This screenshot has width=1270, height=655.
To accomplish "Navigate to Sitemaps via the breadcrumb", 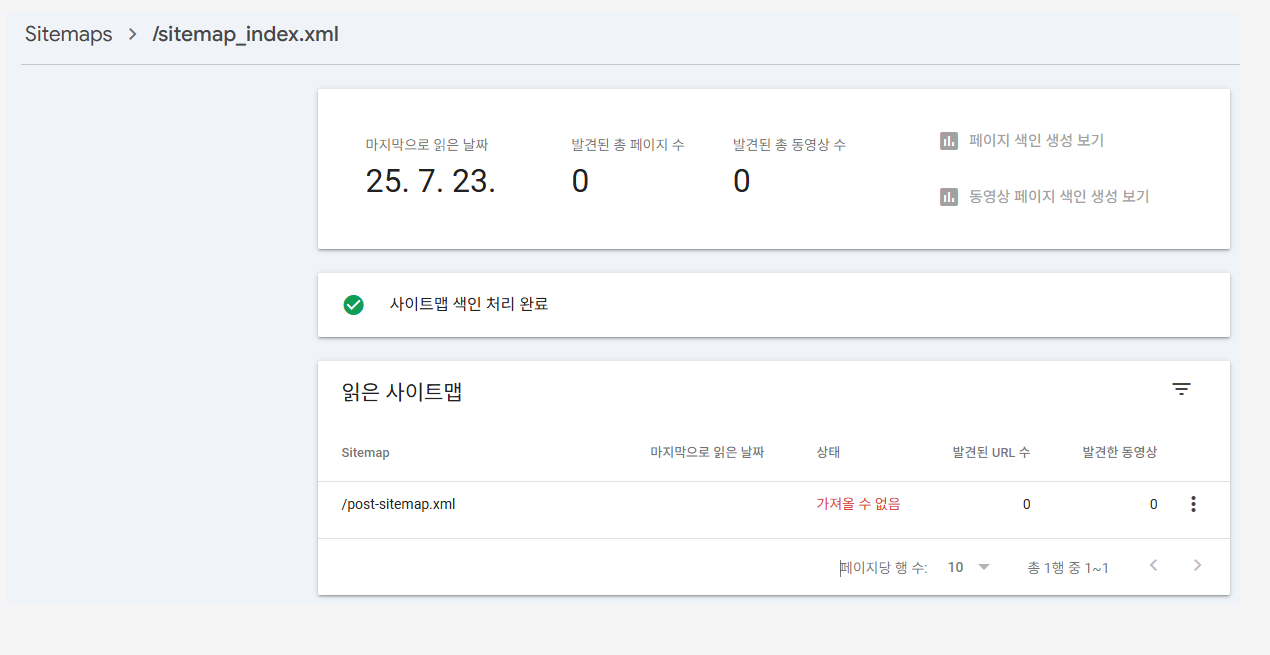I will (x=68, y=34).
